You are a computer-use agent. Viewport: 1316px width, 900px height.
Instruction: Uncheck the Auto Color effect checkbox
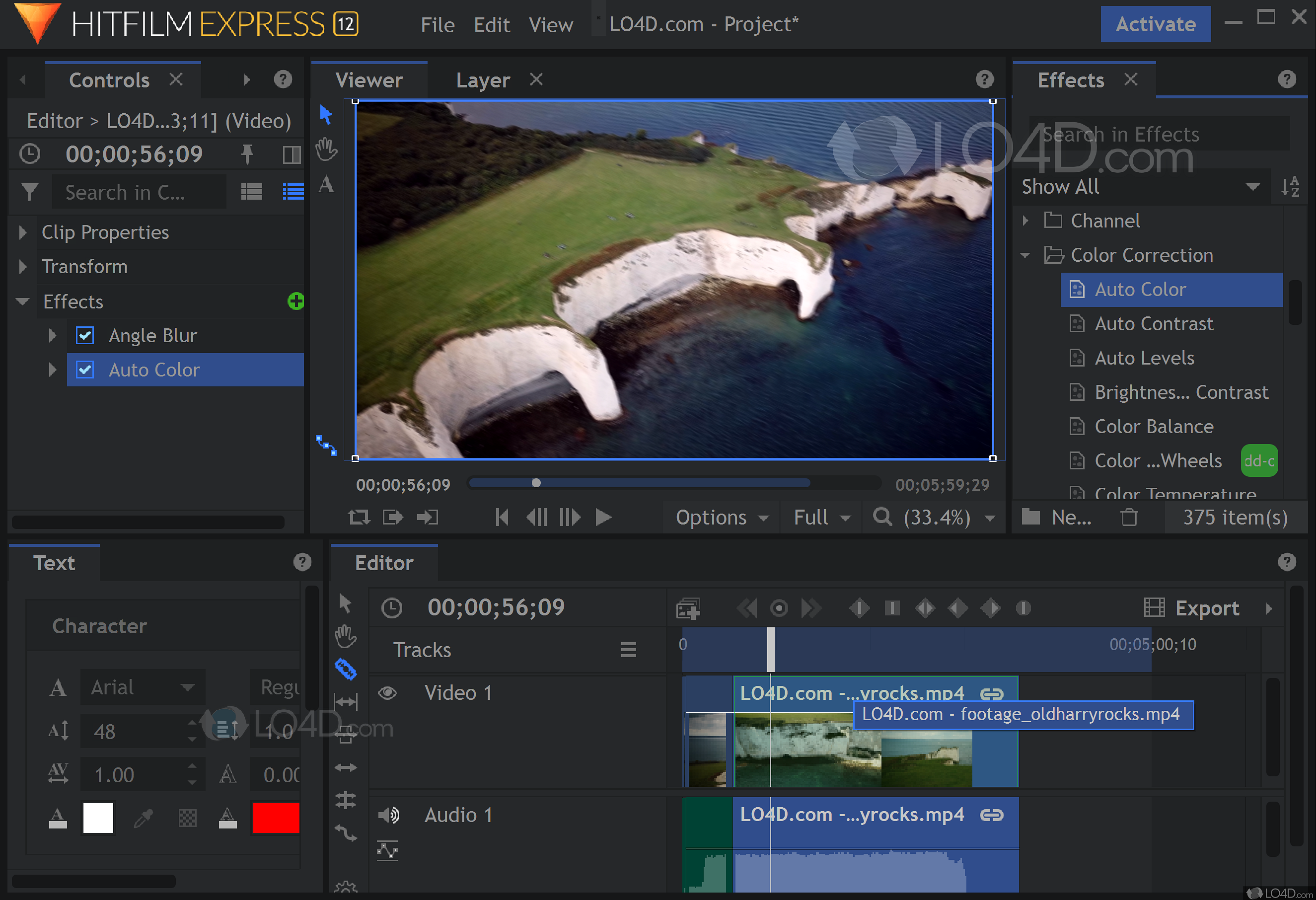pyautogui.click(x=85, y=370)
